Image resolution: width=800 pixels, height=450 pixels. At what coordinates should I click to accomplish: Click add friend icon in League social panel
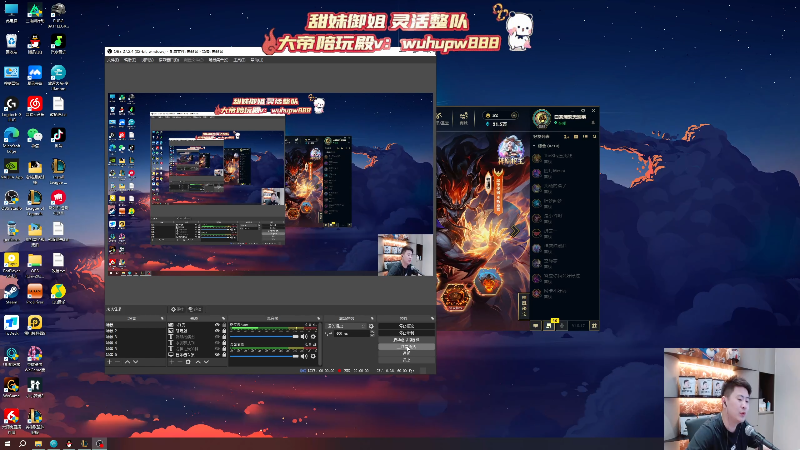(566, 137)
